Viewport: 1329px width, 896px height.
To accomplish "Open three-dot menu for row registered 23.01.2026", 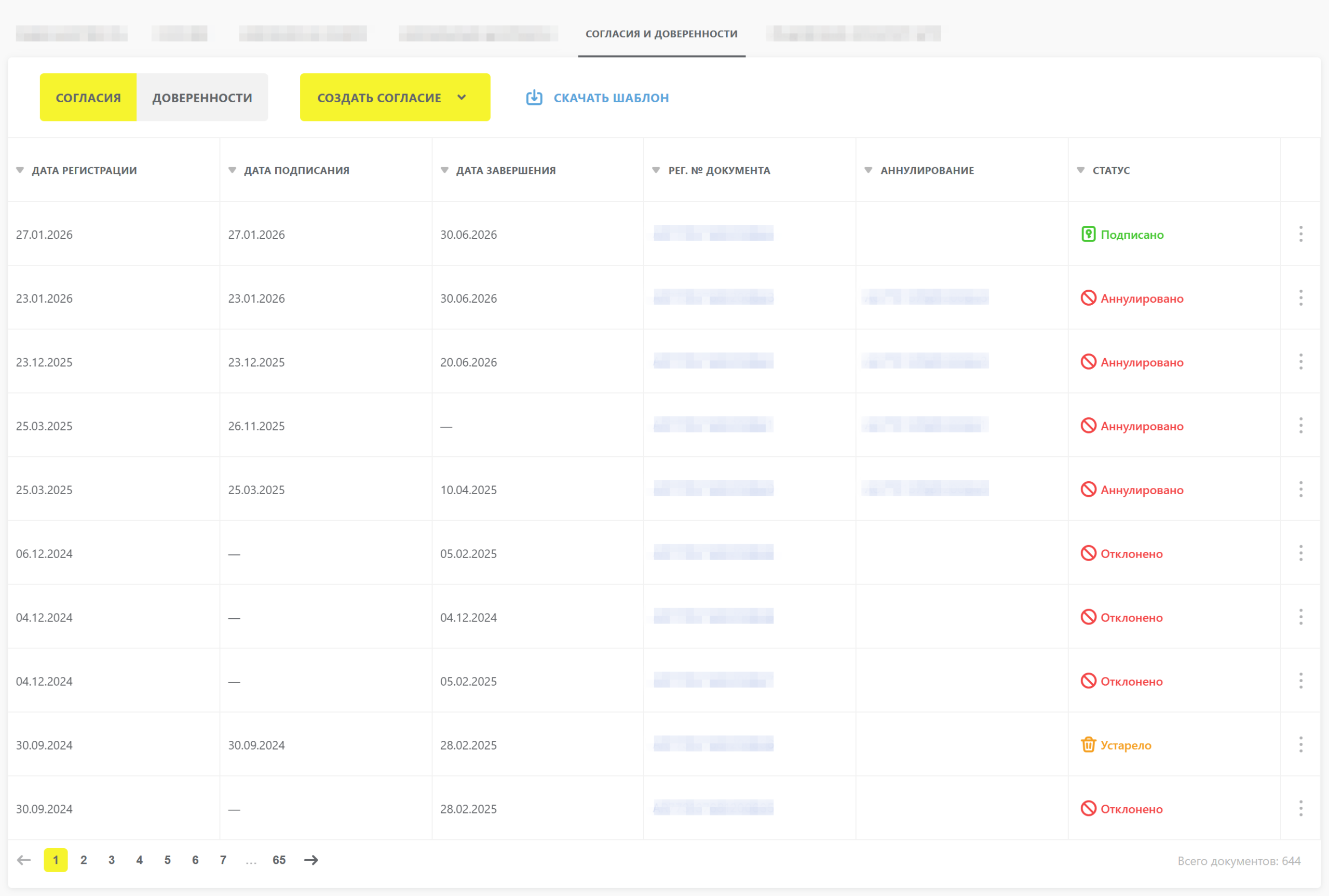I will tap(1300, 297).
